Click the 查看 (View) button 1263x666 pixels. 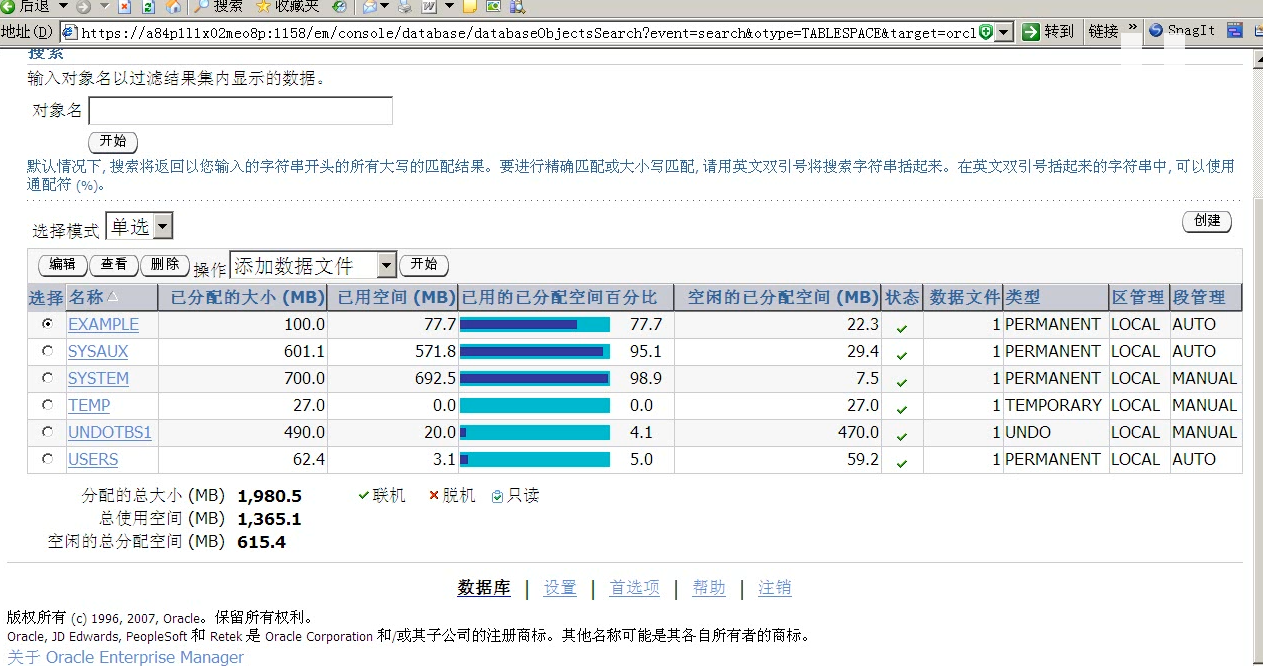tap(114, 265)
